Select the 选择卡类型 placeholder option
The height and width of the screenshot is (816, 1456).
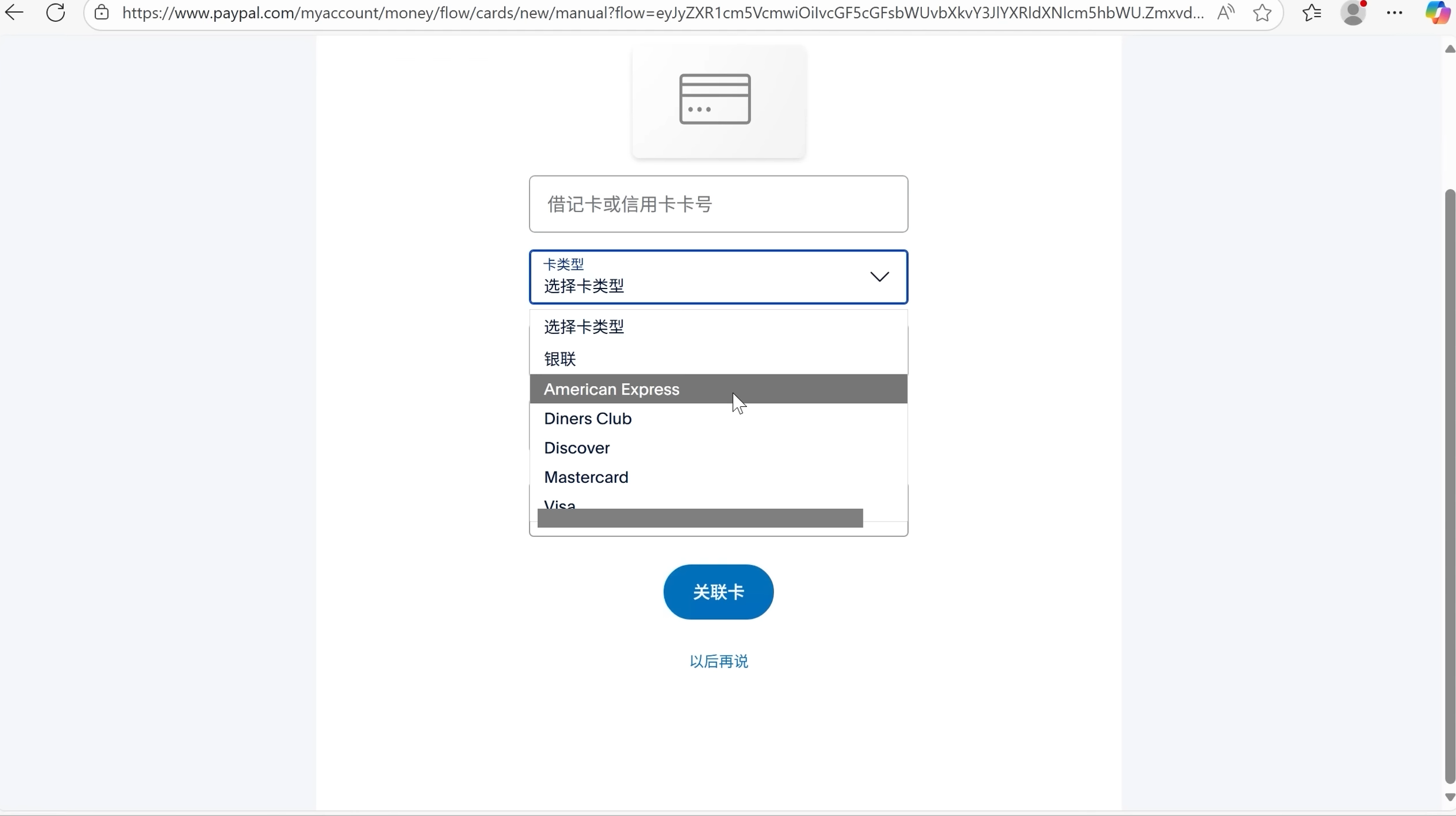(x=584, y=327)
